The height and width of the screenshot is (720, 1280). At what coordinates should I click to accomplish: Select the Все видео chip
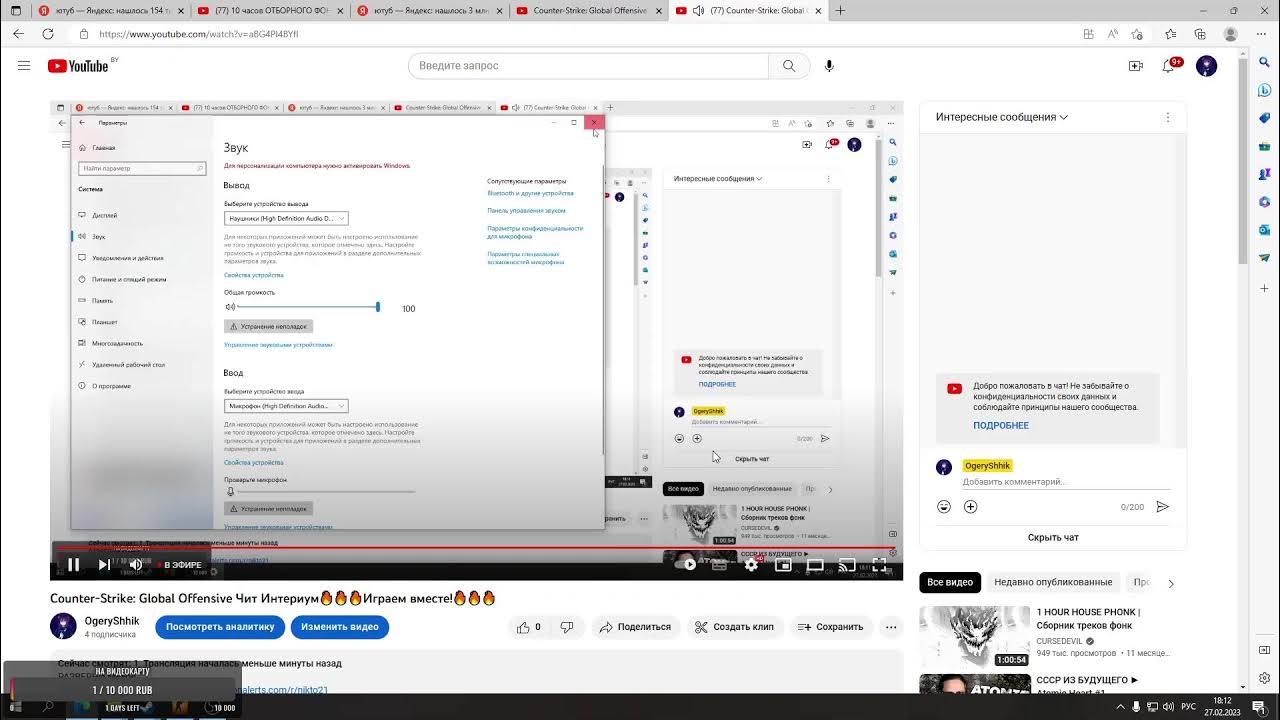point(950,582)
